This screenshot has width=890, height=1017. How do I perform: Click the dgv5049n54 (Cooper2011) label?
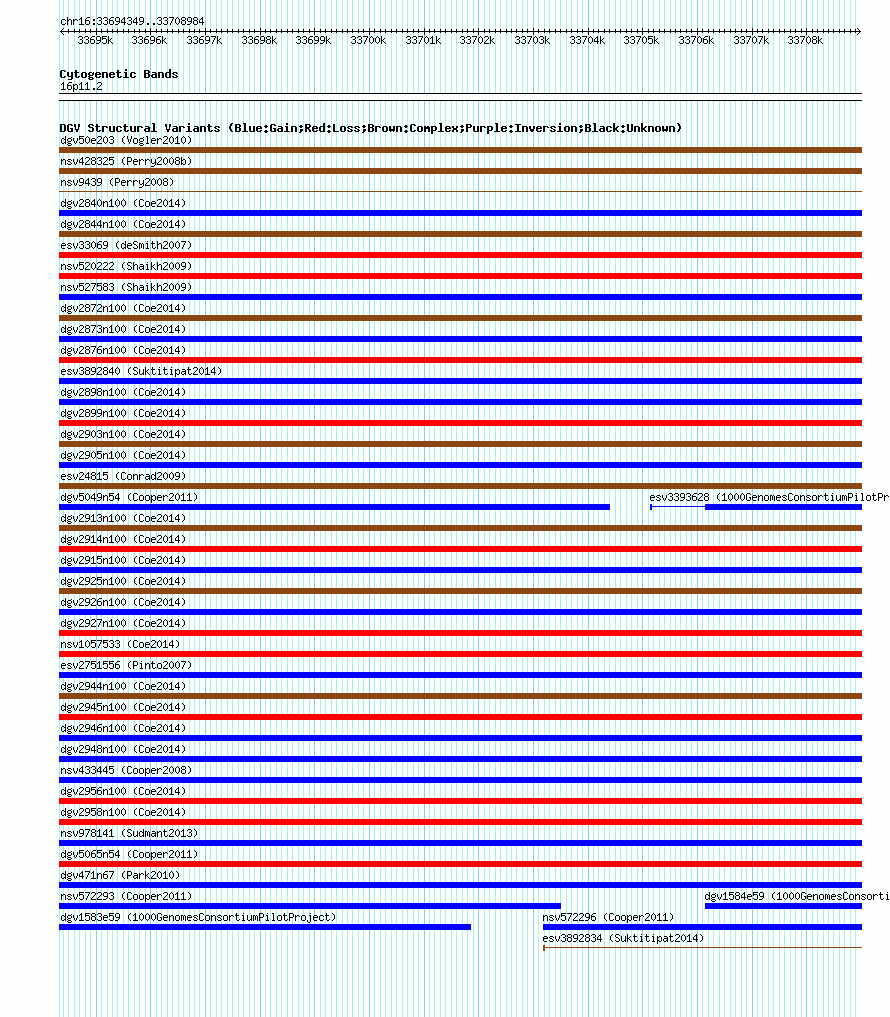pyautogui.click(x=128, y=497)
